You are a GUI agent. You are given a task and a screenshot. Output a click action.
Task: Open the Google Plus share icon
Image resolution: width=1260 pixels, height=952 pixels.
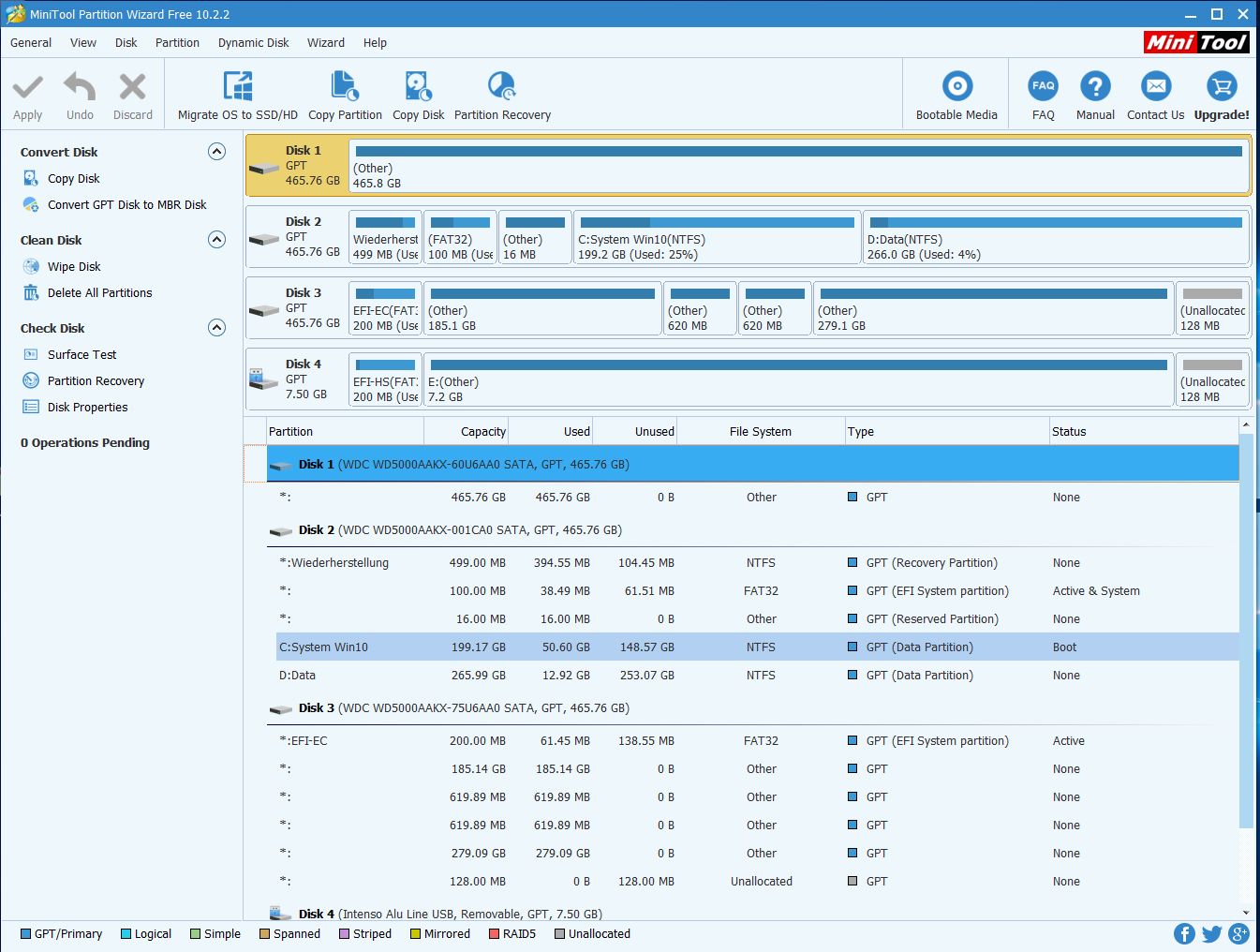(x=1238, y=934)
